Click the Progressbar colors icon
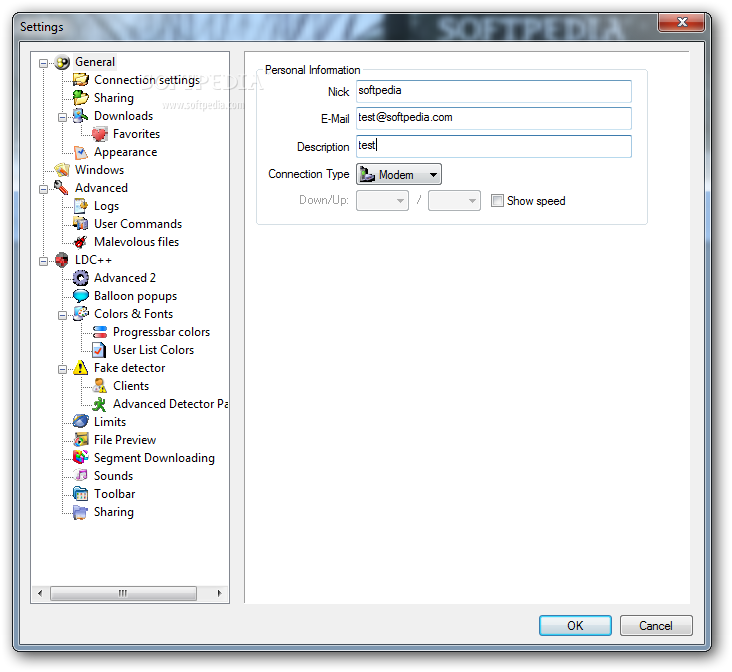Screen dimensions: 732x672 click(99, 332)
